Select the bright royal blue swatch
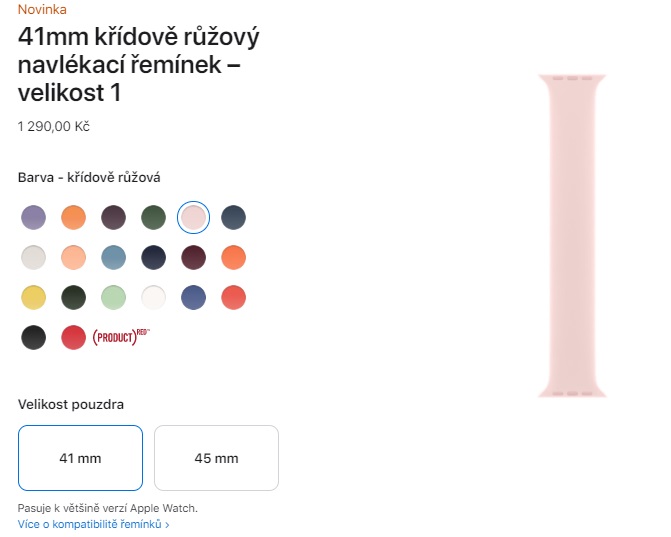The image size is (671, 537). coord(193,297)
